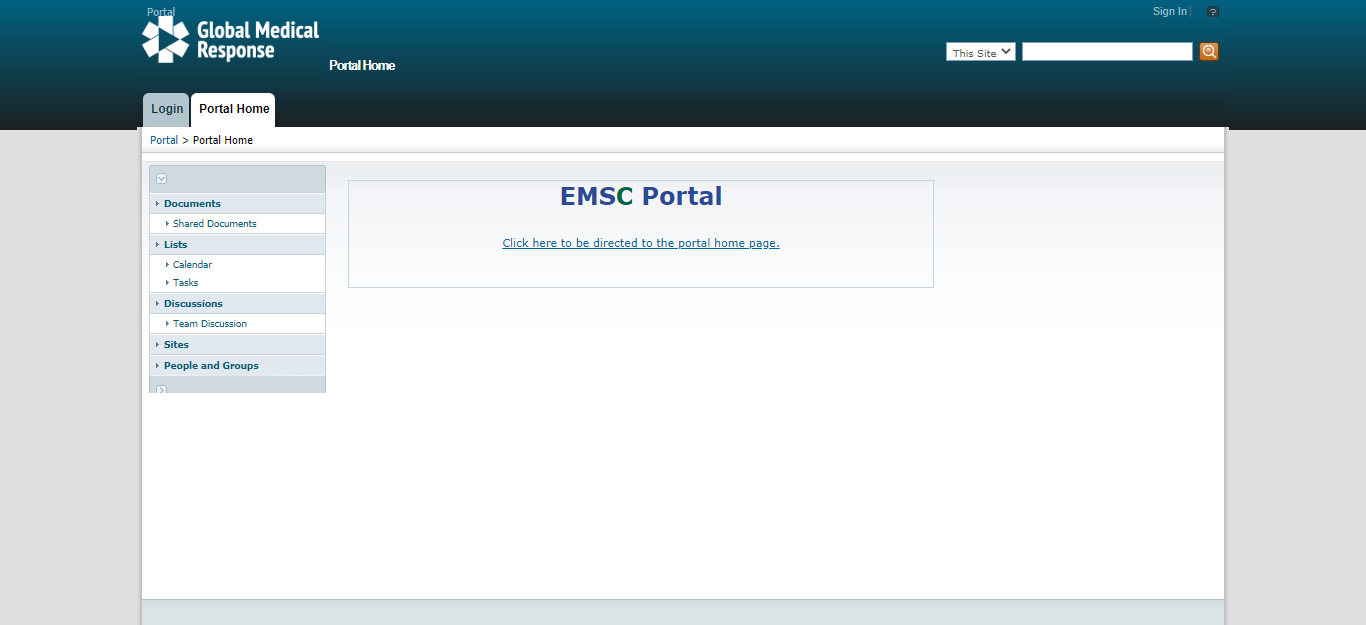
Task: Expand the People and Groups section
Action: click(x=210, y=365)
